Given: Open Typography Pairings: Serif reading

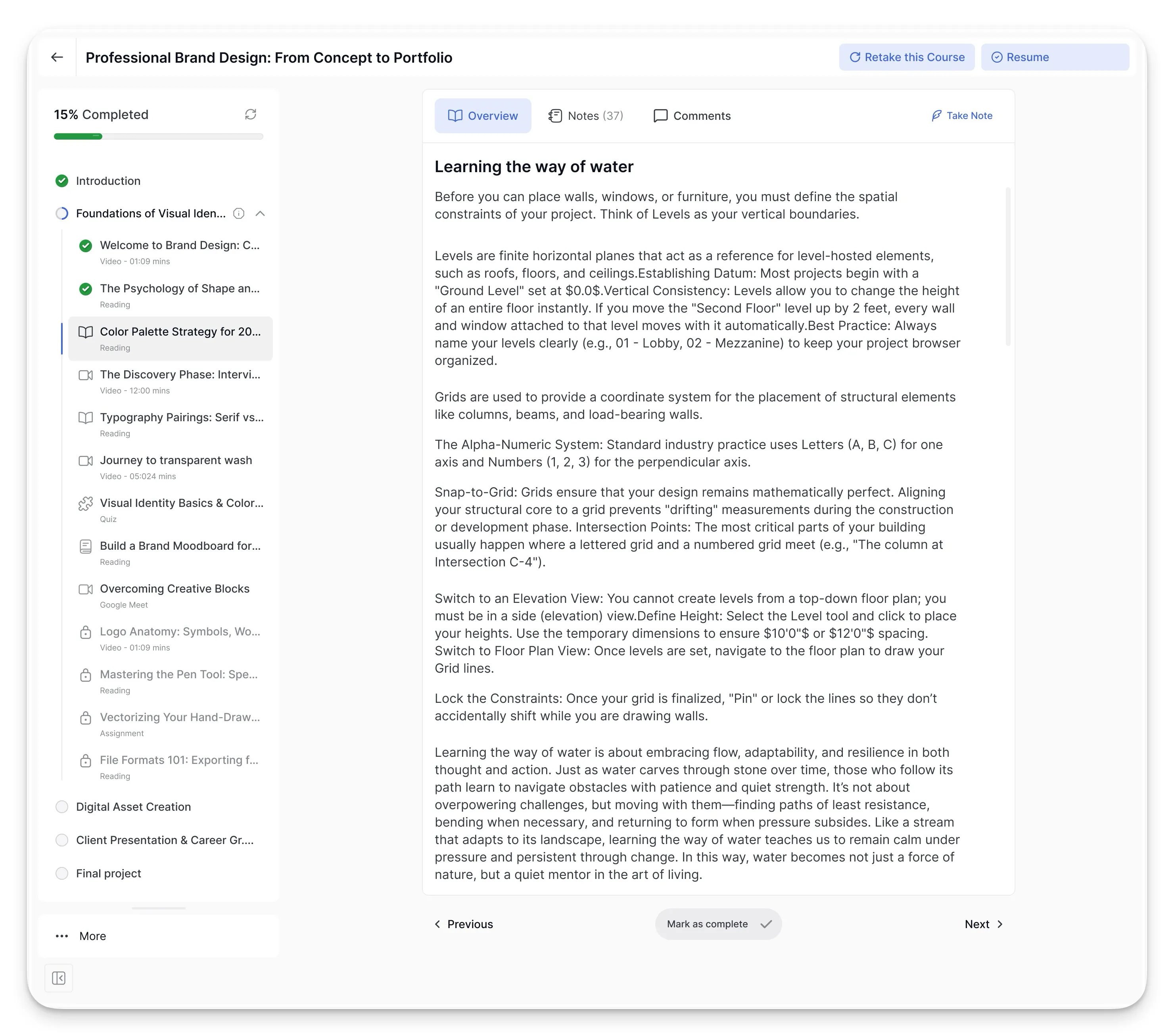Looking at the screenshot, I should coord(170,424).
